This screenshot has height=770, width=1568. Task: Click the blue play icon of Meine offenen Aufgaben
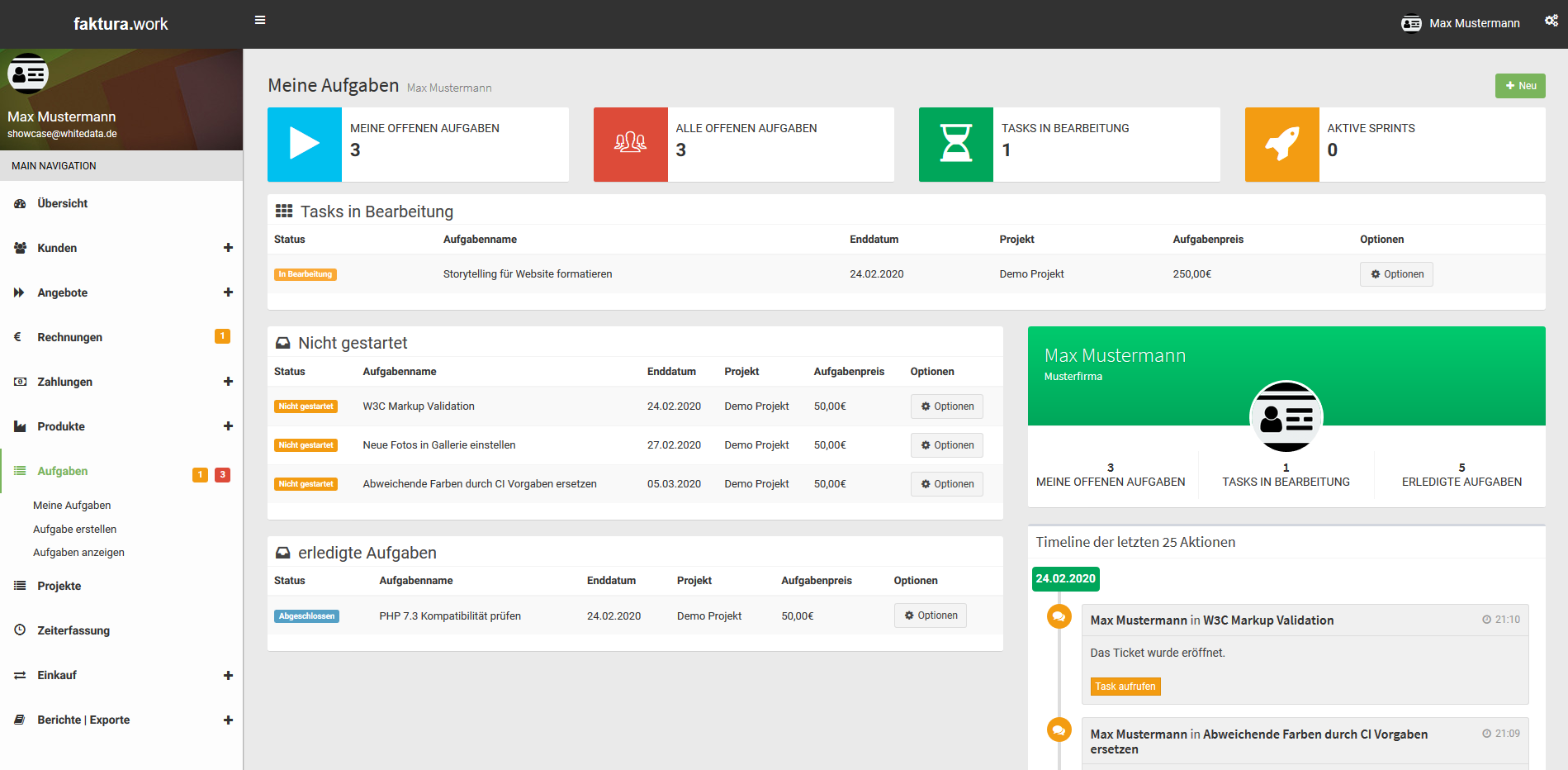point(305,144)
